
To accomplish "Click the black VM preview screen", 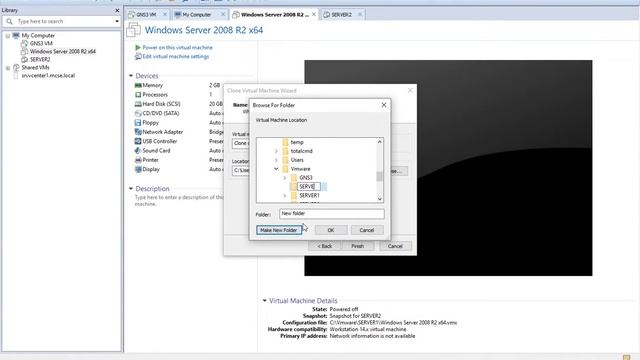I will click(448, 168).
